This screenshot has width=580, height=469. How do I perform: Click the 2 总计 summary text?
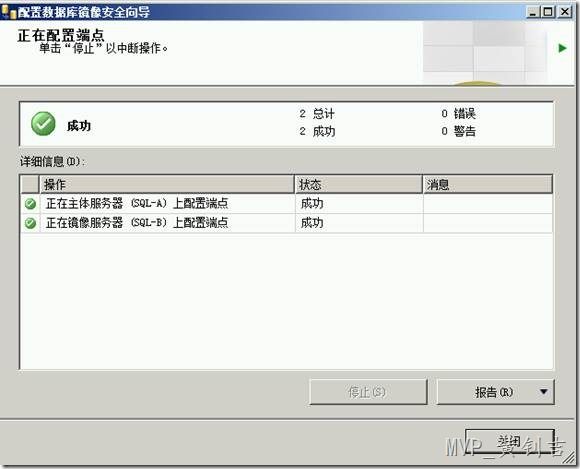pos(317,114)
